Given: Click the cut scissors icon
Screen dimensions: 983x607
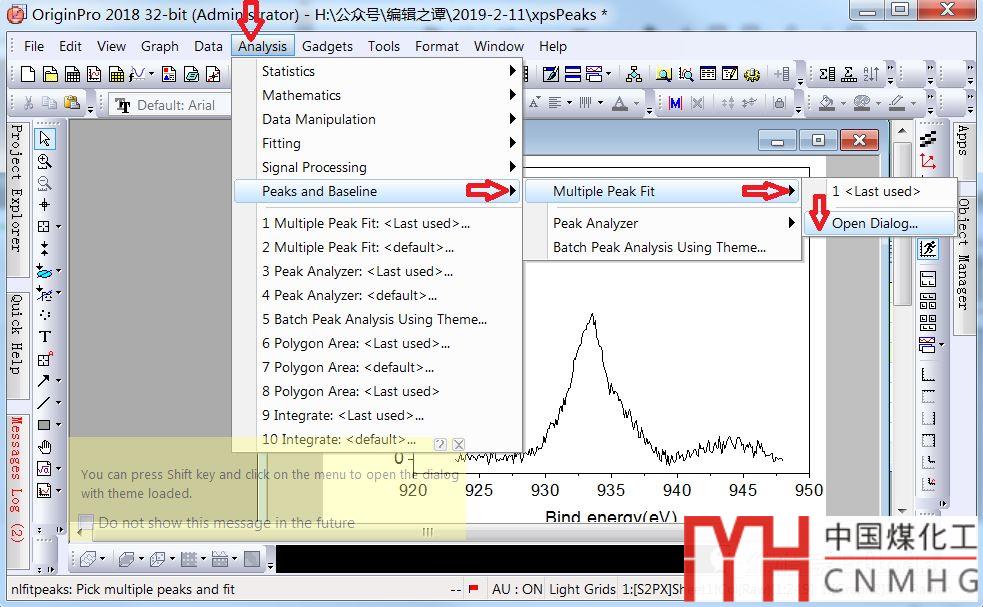Looking at the screenshot, I should point(28,103).
